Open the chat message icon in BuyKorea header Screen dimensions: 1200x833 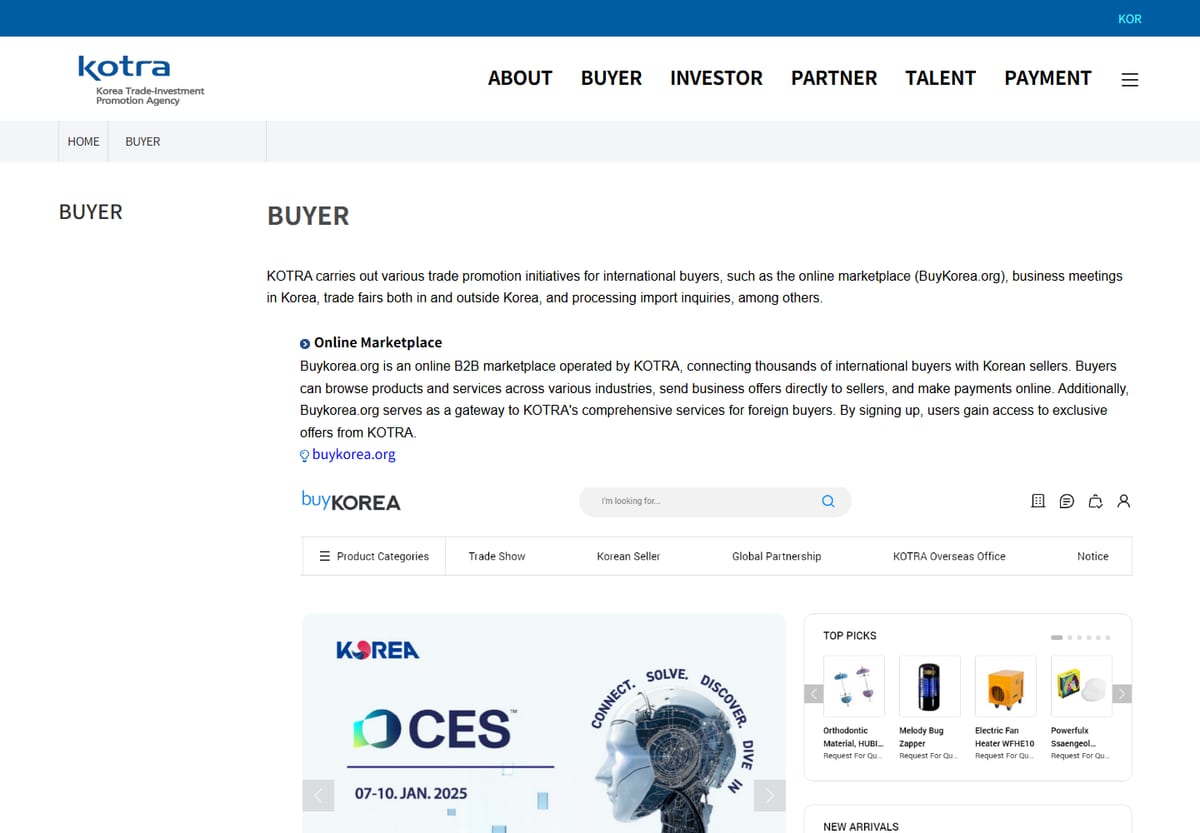(x=1067, y=501)
